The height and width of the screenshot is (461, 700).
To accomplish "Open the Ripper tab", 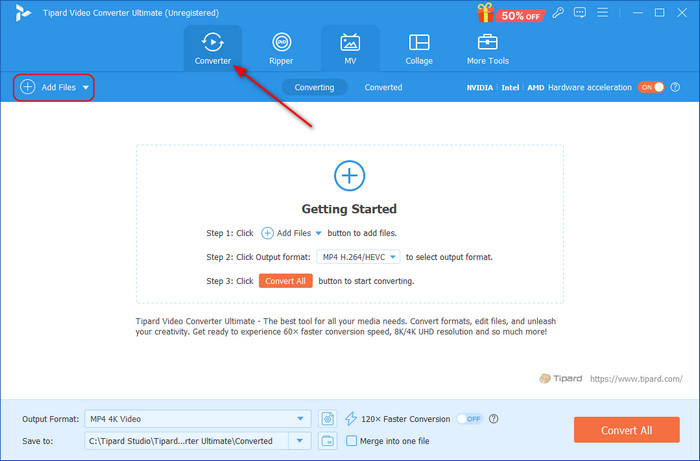I will (281, 48).
